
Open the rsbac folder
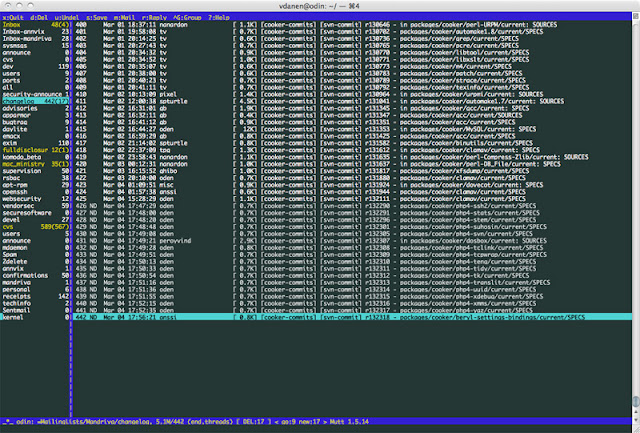[35, 178]
